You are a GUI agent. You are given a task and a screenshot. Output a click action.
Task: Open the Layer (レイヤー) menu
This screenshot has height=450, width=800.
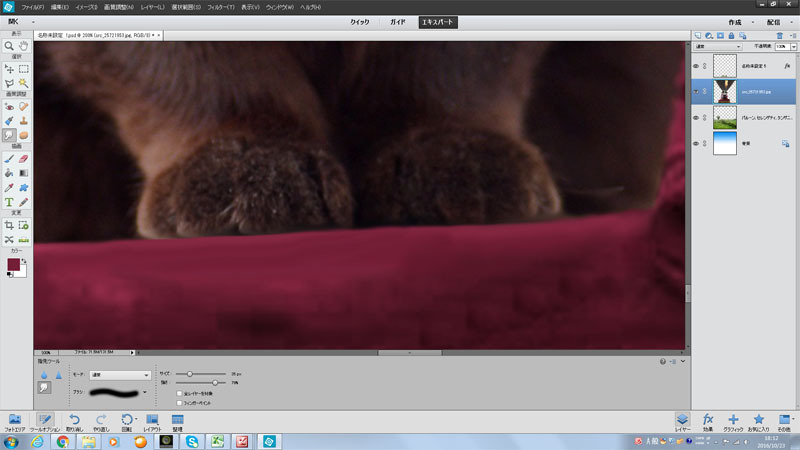point(152,7)
